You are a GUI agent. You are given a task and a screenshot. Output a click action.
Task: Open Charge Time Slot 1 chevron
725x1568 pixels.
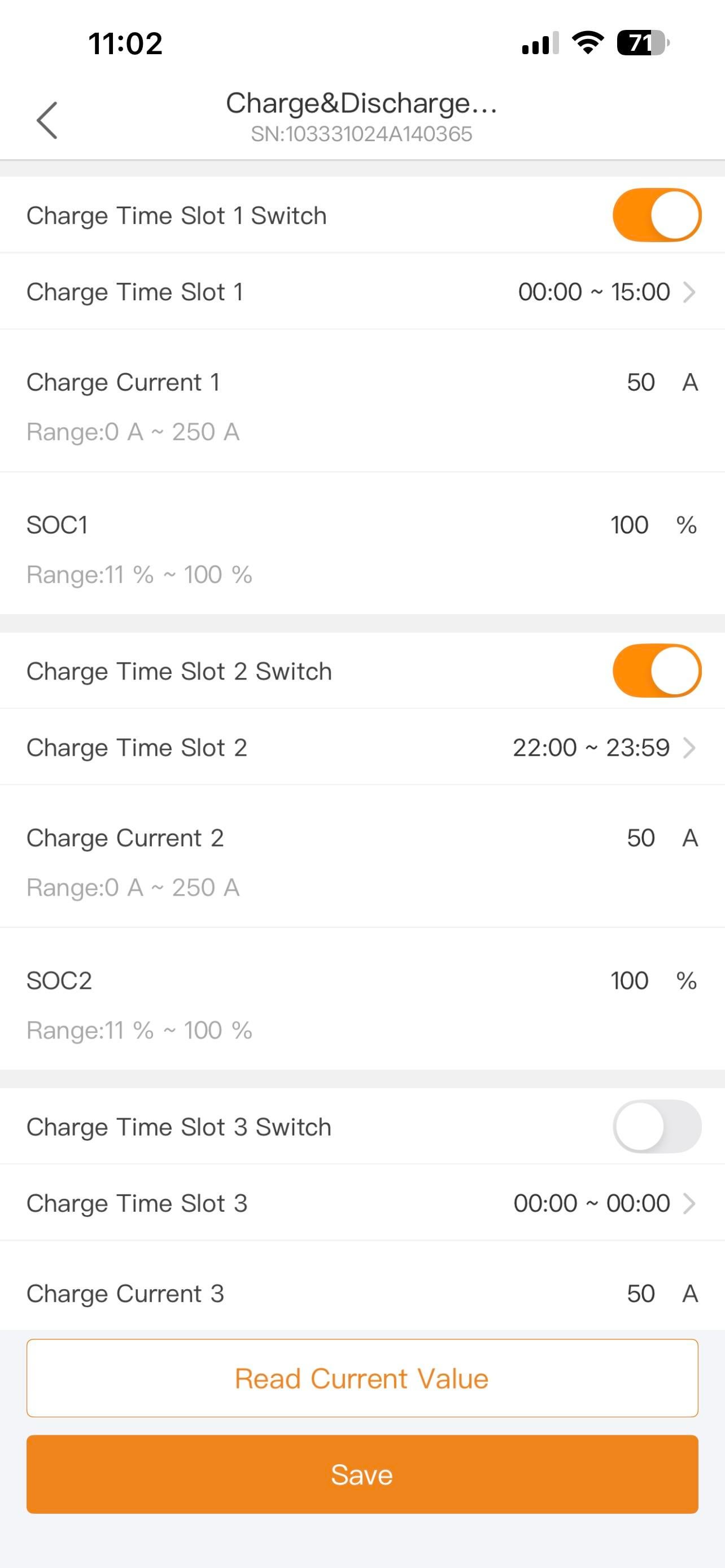pos(689,292)
